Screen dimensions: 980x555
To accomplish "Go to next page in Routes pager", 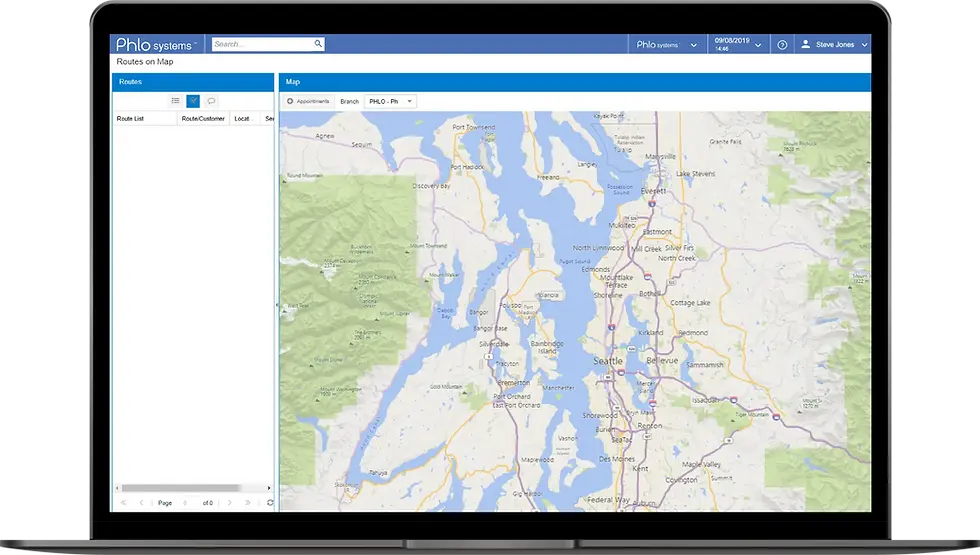I will click(x=229, y=502).
